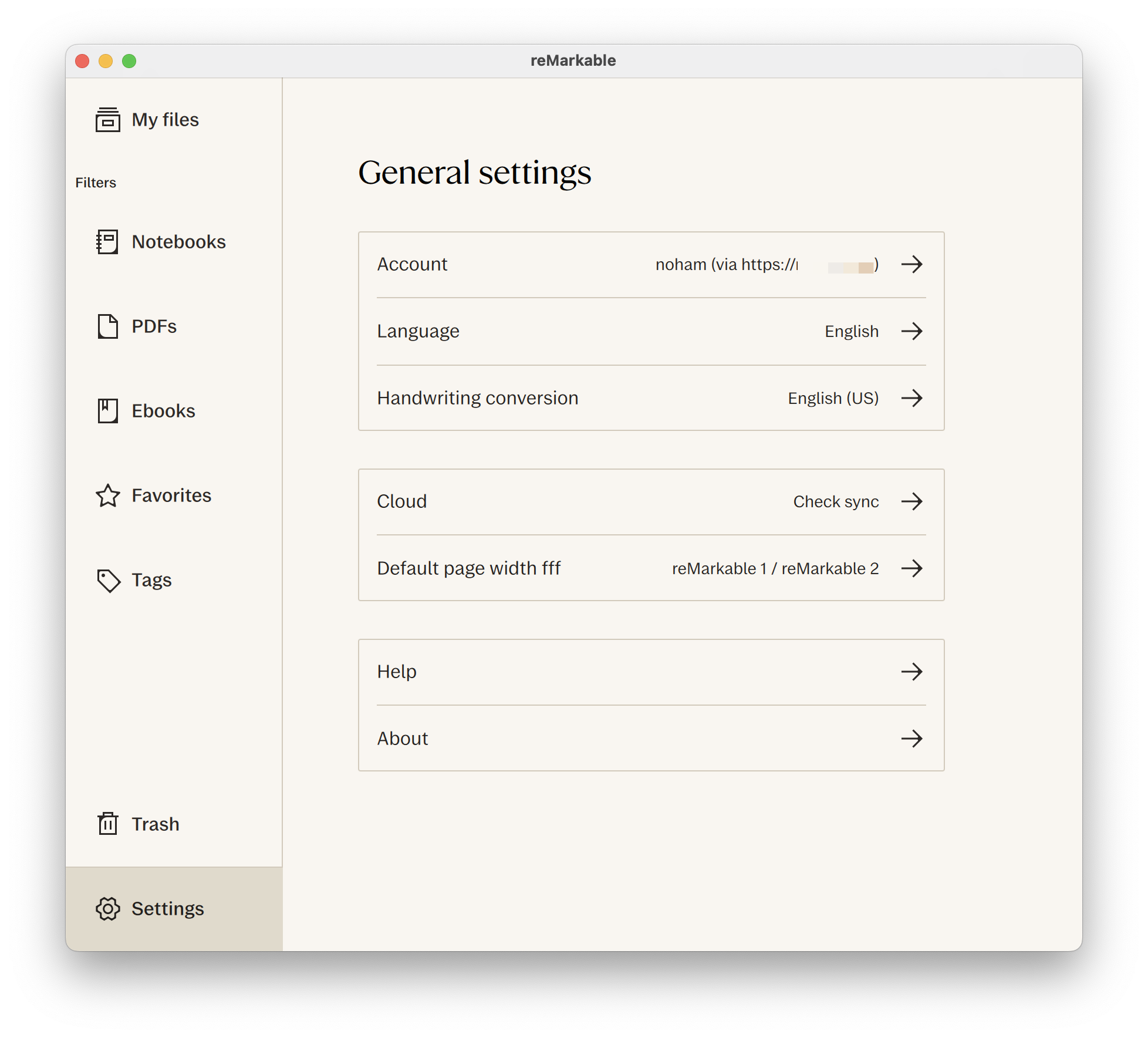Minimize the reMarkable window
Viewport: 1148px width, 1038px height.
(x=106, y=61)
